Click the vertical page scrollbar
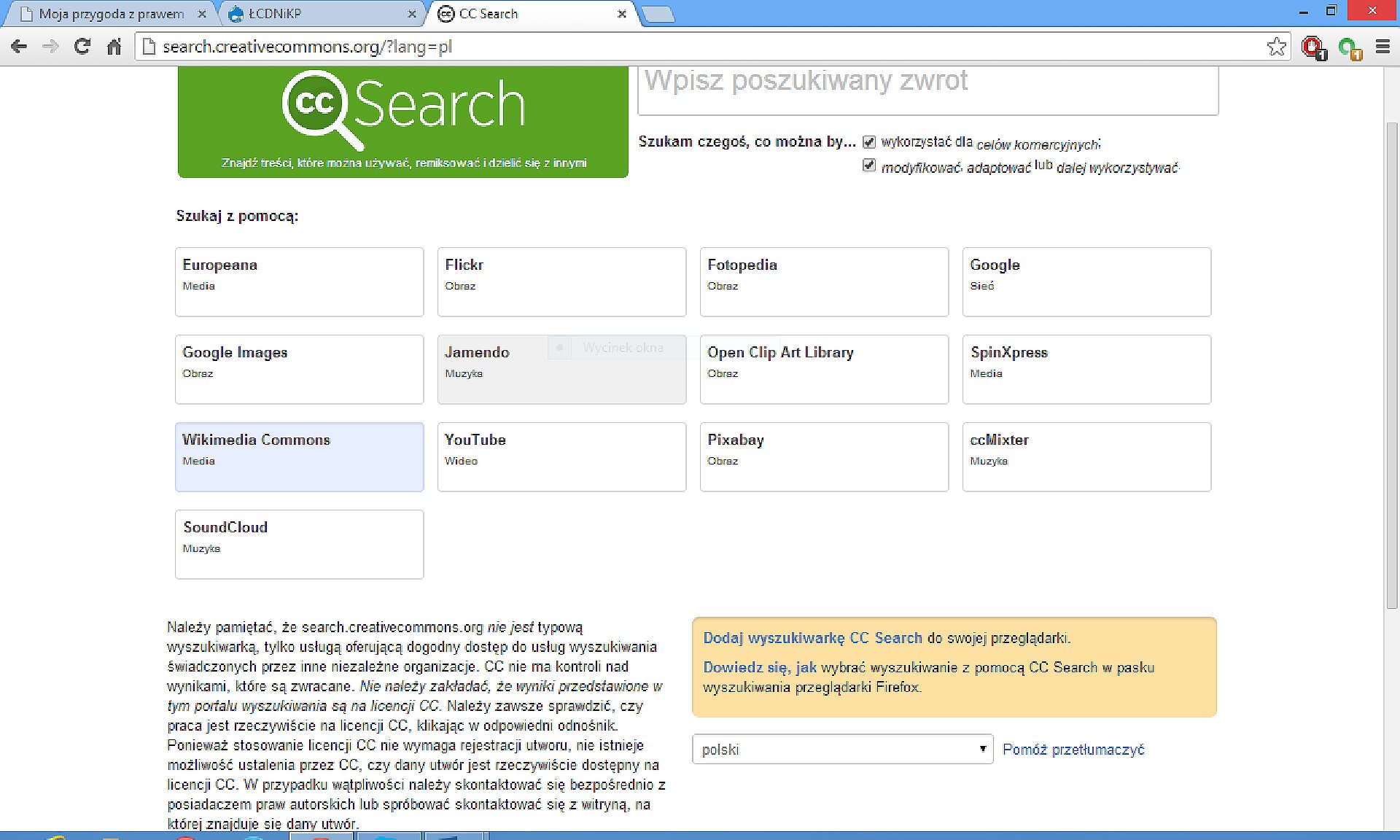The height and width of the screenshot is (840, 1400). click(1391, 365)
